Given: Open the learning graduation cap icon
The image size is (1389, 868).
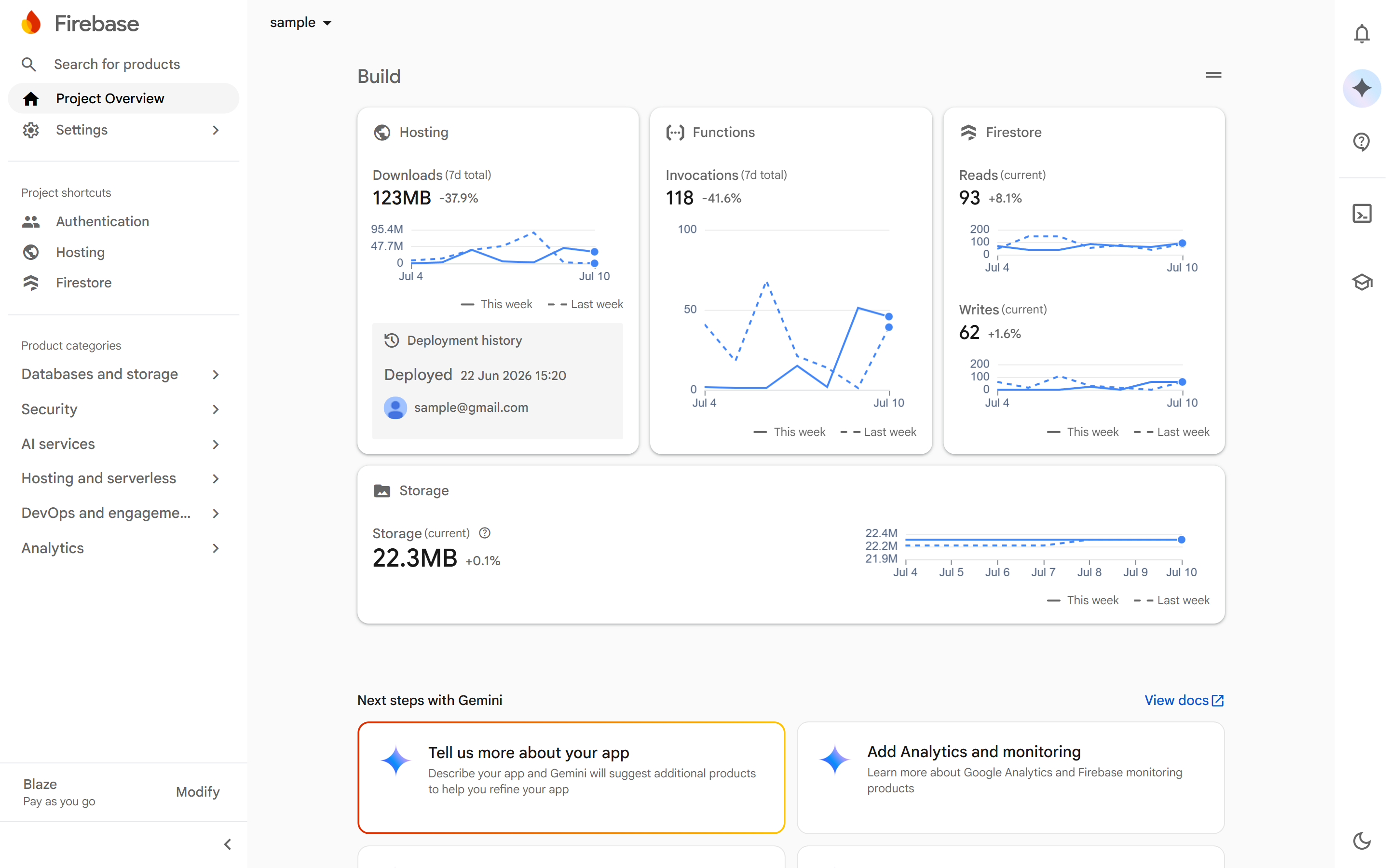Looking at the screenshot, I should [x=1362, y=282].
